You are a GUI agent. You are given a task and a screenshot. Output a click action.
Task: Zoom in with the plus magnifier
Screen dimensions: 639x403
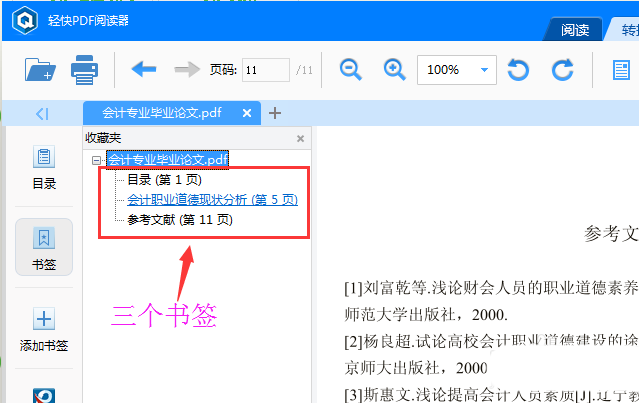[x=395, y=70]
